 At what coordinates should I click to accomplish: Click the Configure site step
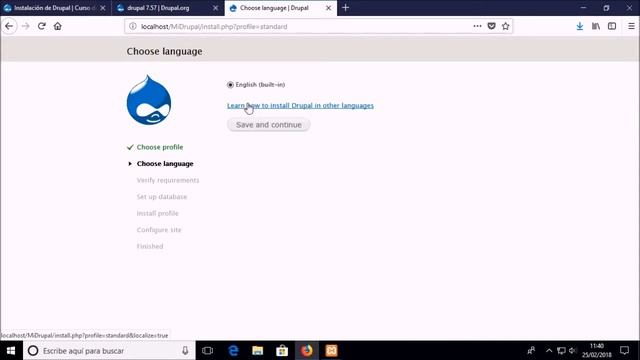tap(159, 230)
